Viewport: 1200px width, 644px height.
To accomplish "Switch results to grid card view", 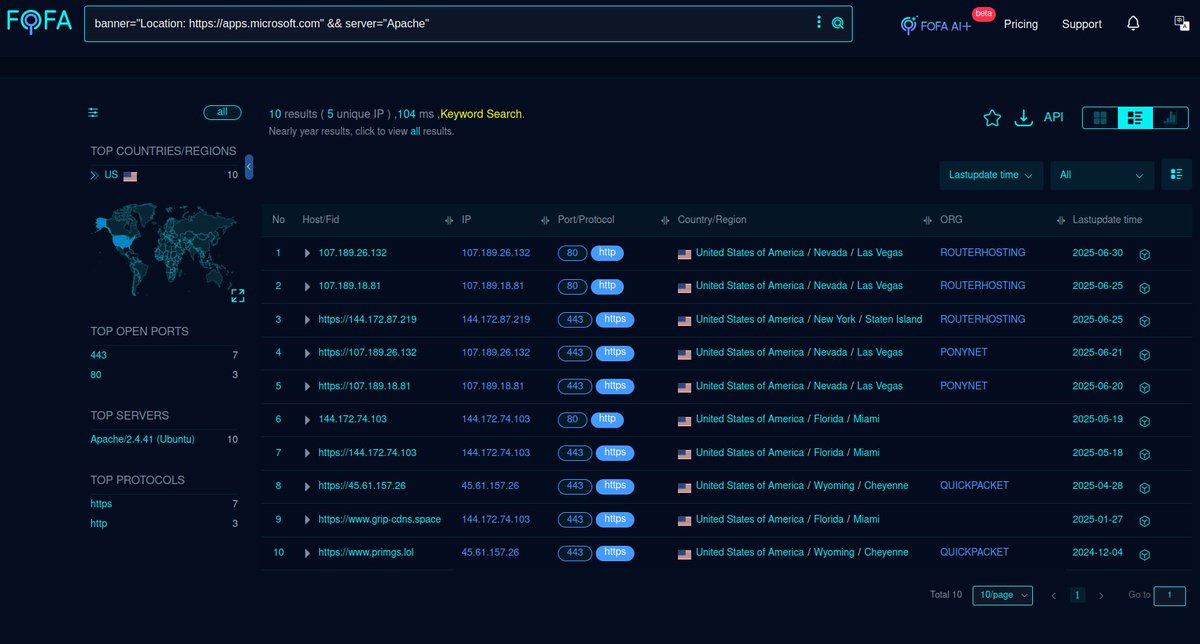I will 1099,117.
